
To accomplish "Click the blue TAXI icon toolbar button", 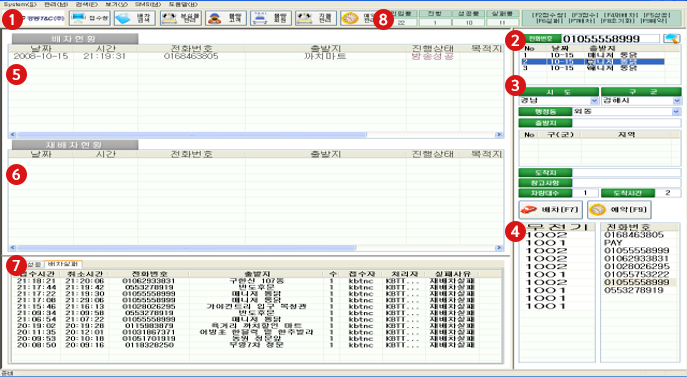I will click(x=271, y=18).
